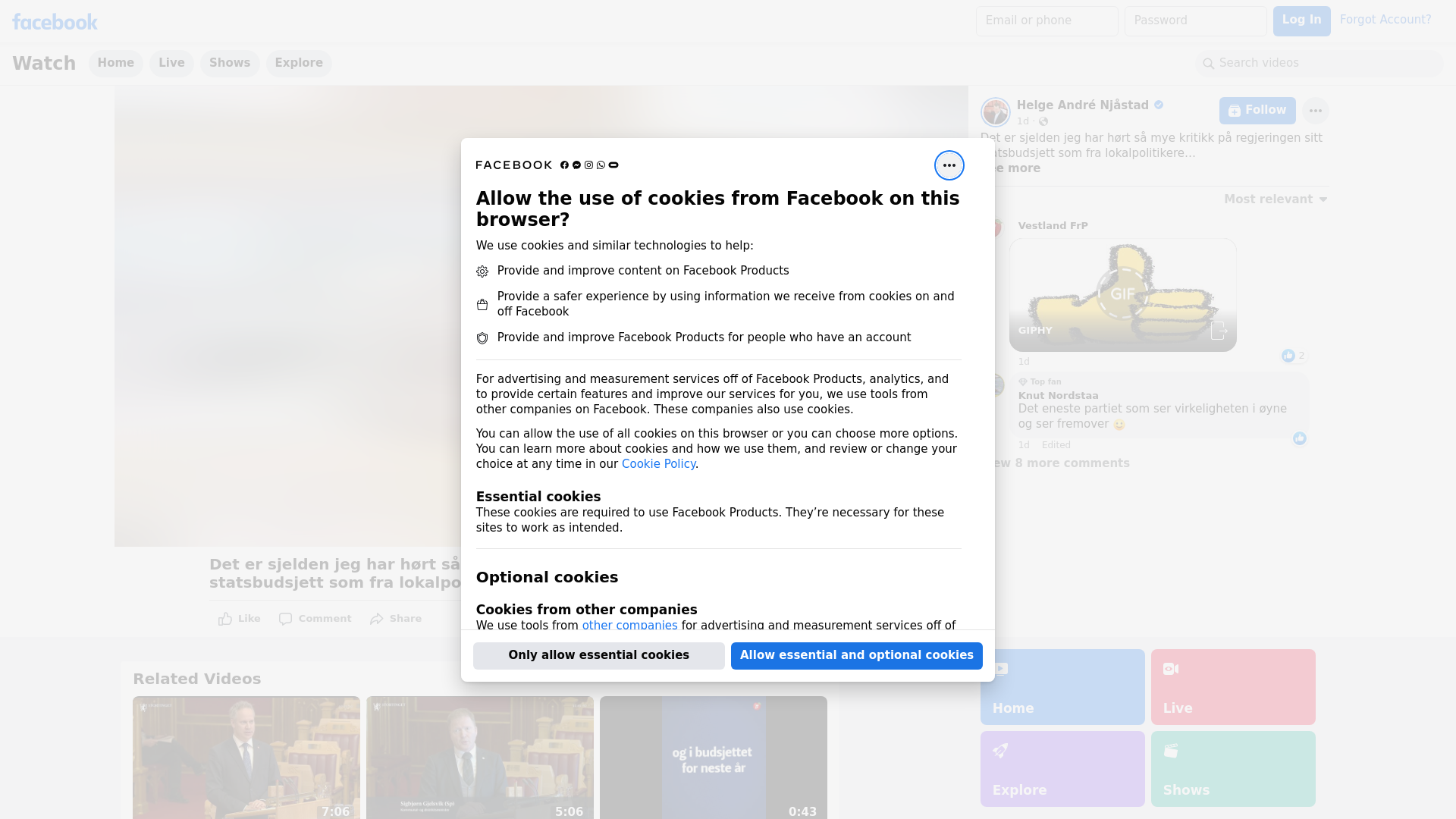Open the cookie dialog more options button
1456x819 pixels.
[949, 165]
